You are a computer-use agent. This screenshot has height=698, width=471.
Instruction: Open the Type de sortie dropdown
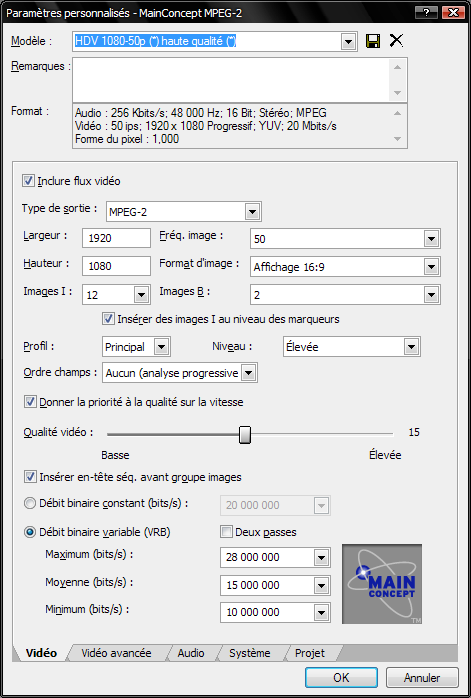pos(252,212)
